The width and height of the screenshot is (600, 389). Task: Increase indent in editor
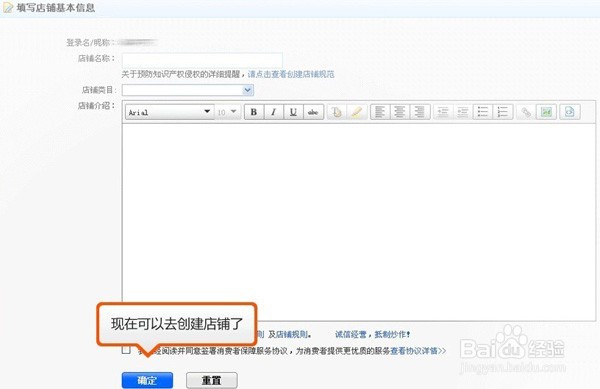(x=463, y=112)
